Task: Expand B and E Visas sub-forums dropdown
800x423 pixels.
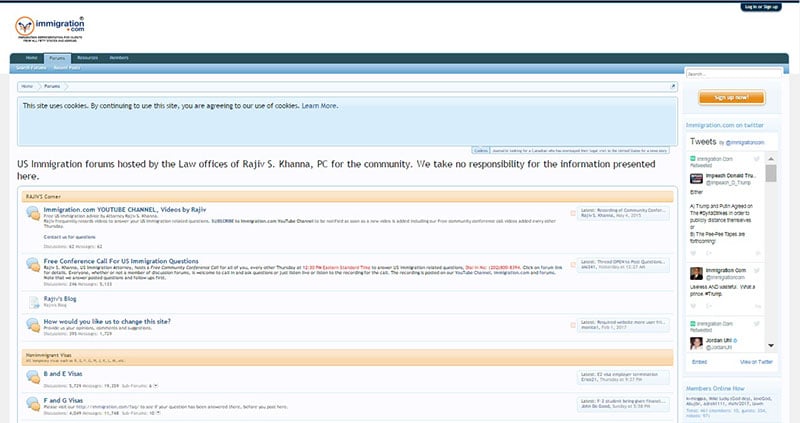Action: coord(156,386)
